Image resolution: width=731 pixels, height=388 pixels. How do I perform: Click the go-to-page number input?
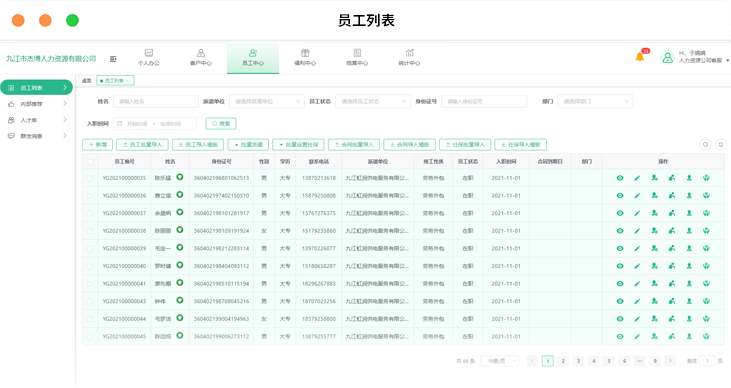707,361
